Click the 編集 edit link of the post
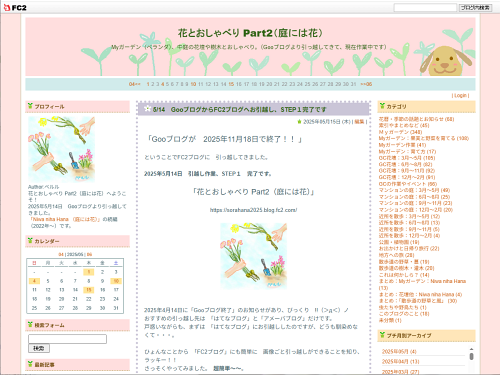 coord(359,122)
